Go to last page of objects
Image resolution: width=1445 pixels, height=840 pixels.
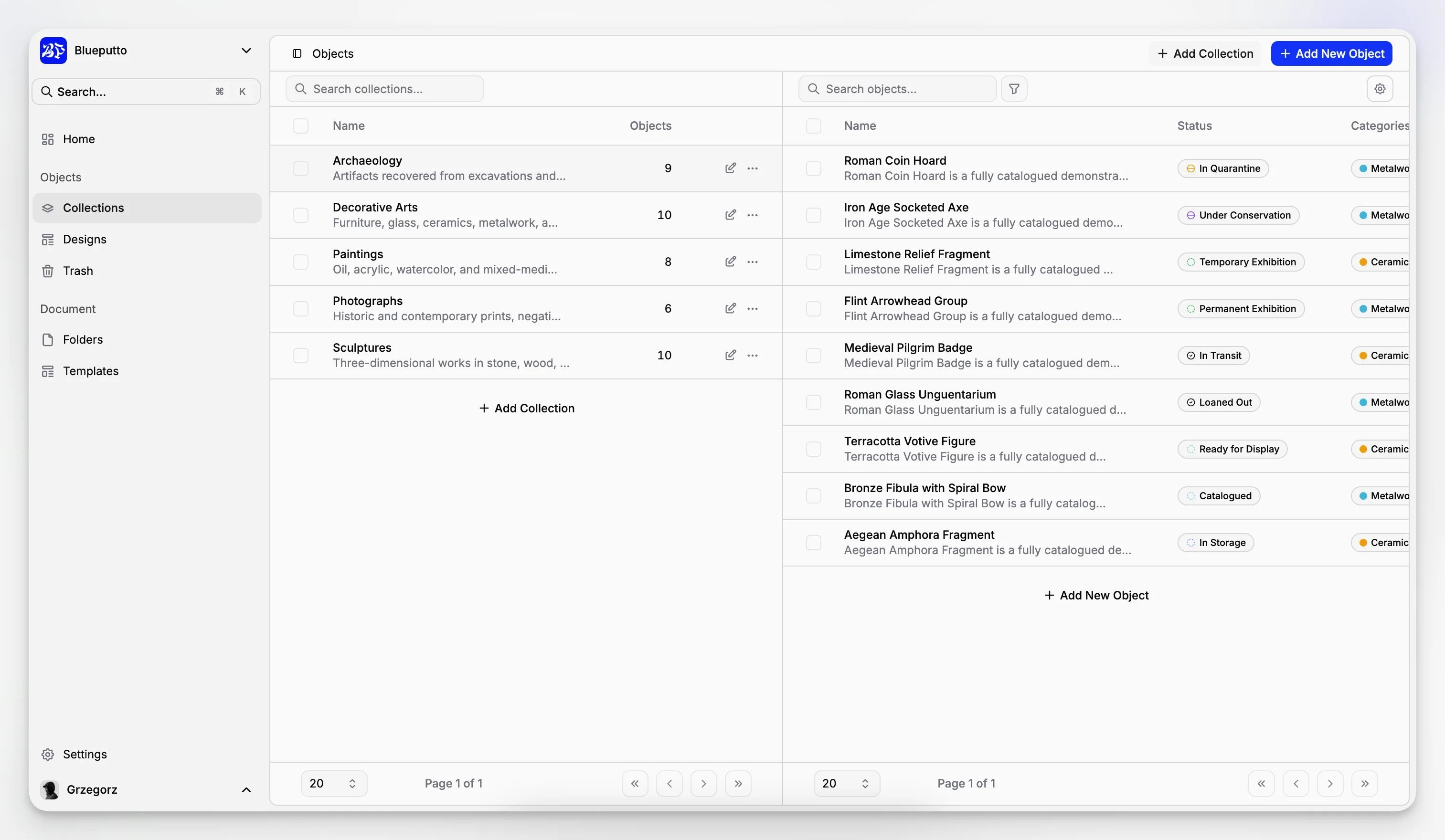click(x=1365, y=783)
